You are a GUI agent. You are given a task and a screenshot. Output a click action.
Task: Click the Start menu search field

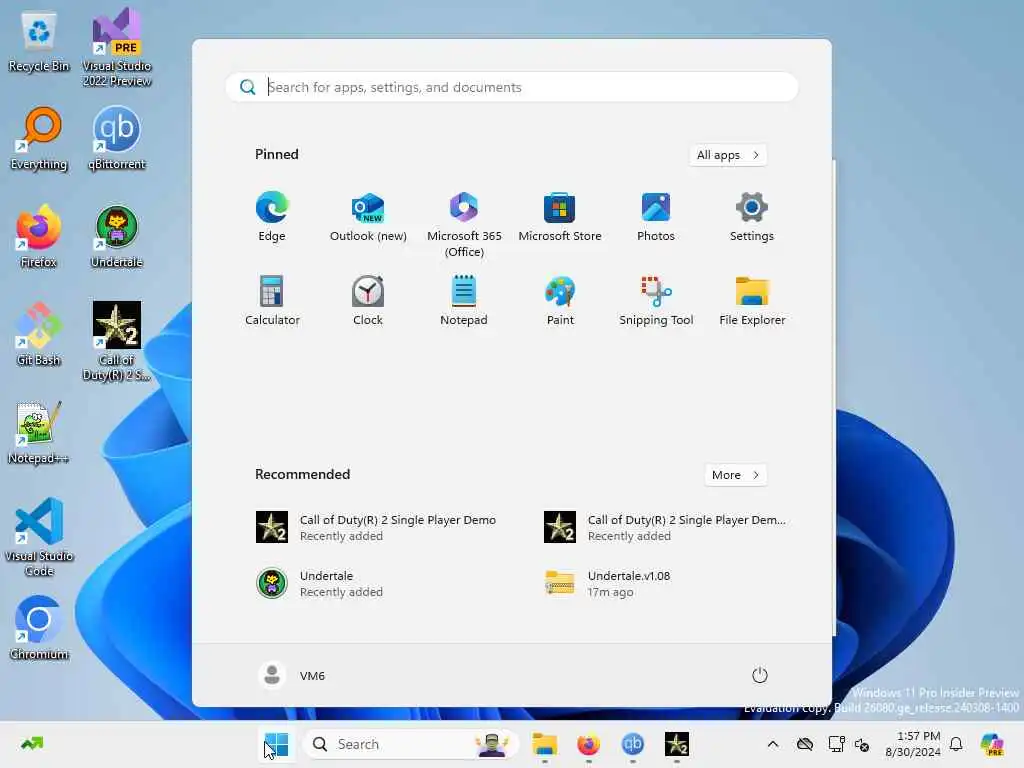coord(512,87)
